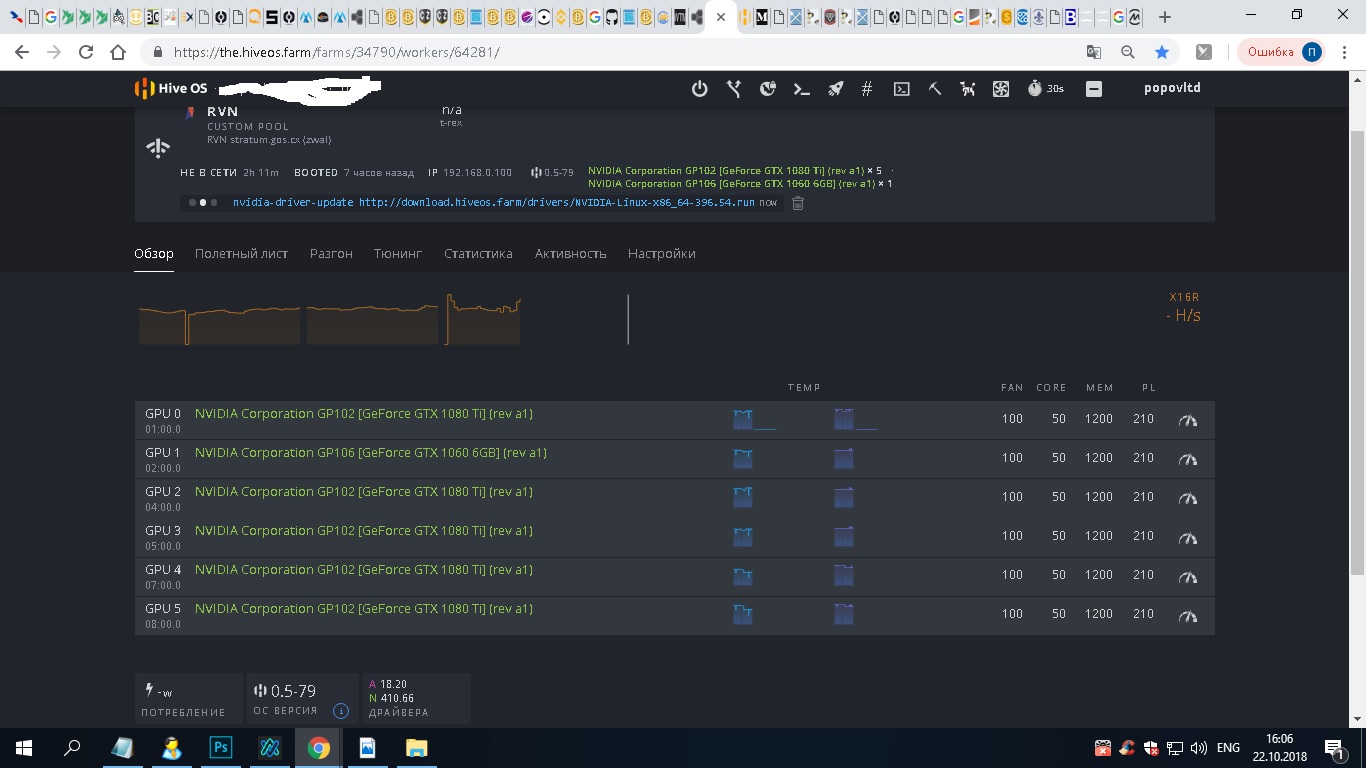1366x768 pixels.
Task: Click the Hive OS logo
Action: pos(171,88)
